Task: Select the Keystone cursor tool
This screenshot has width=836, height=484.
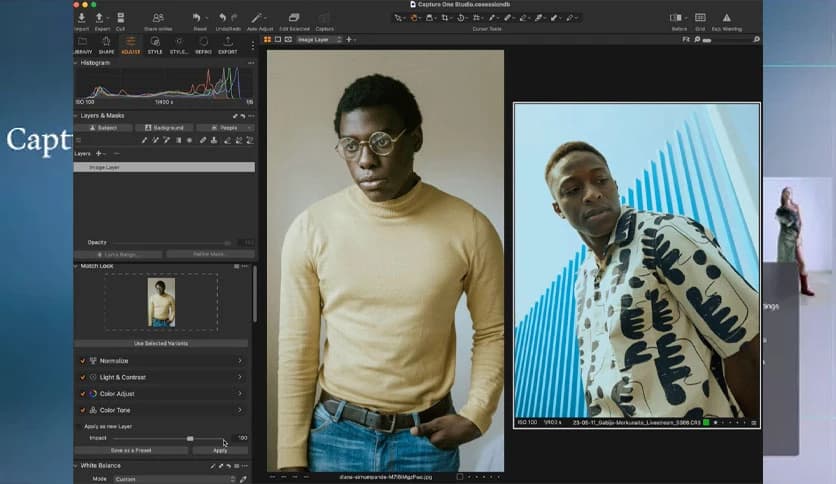Action: click(x=477, y=18)
